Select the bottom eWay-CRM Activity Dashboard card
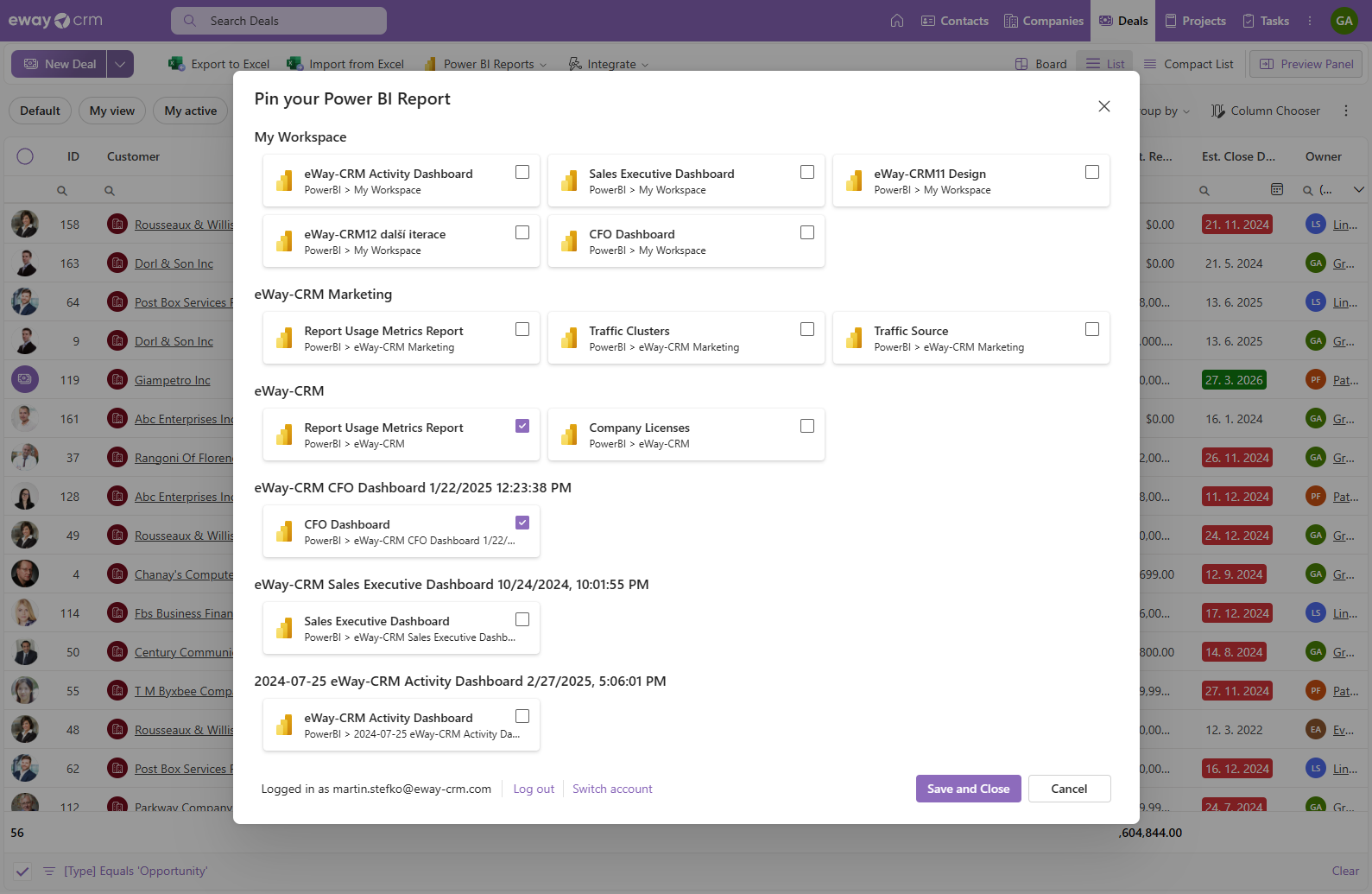Image resolution: width=1372 pixels, height=894 pixels. (x=401, y=725)
